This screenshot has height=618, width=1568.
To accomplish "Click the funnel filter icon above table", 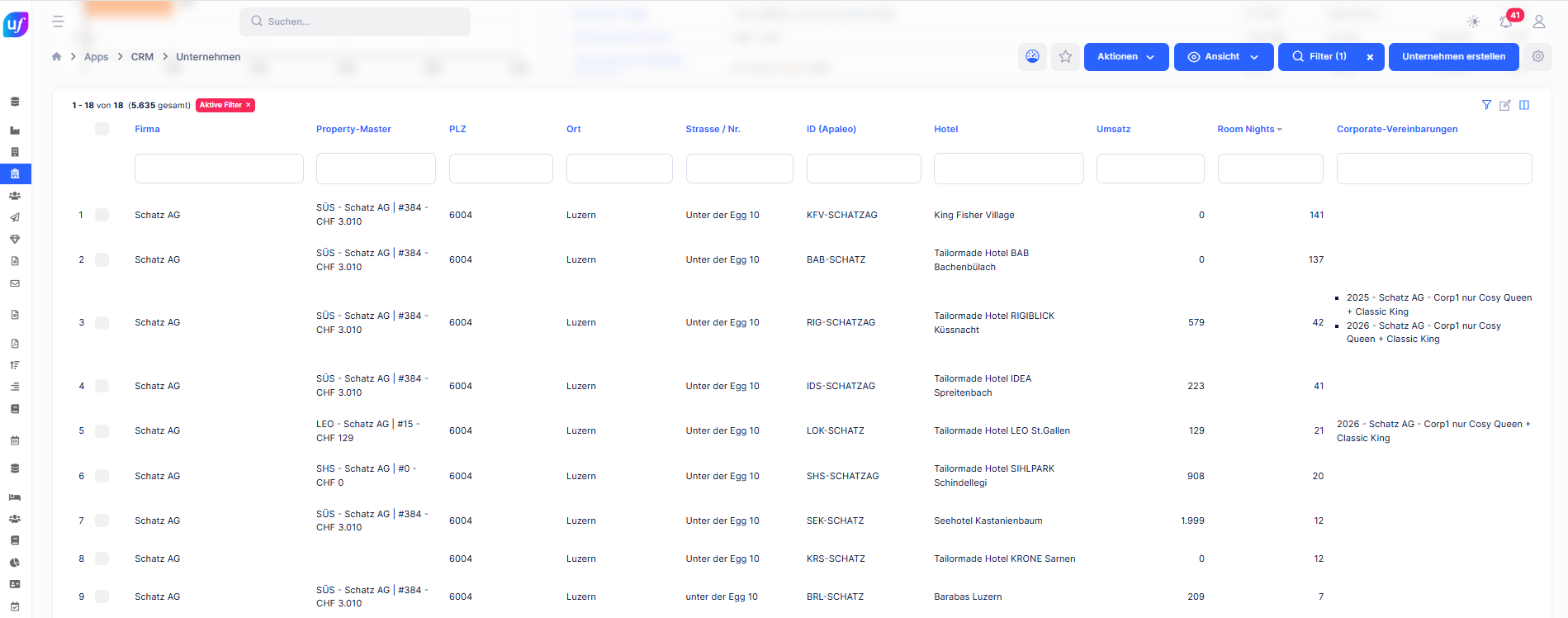I will 1486,105.
